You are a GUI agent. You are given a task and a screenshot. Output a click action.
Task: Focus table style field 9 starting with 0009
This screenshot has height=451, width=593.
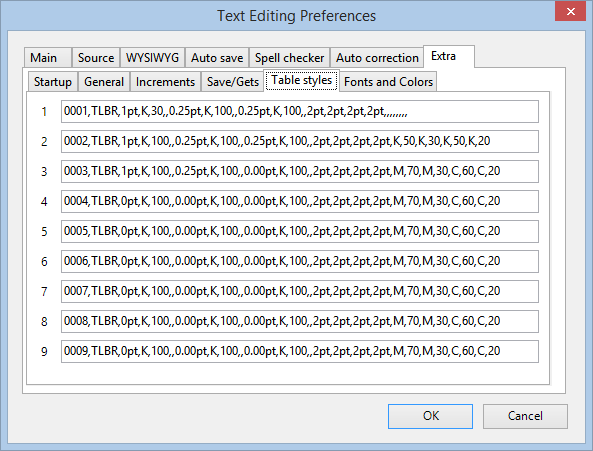click(x=300, y=352)
